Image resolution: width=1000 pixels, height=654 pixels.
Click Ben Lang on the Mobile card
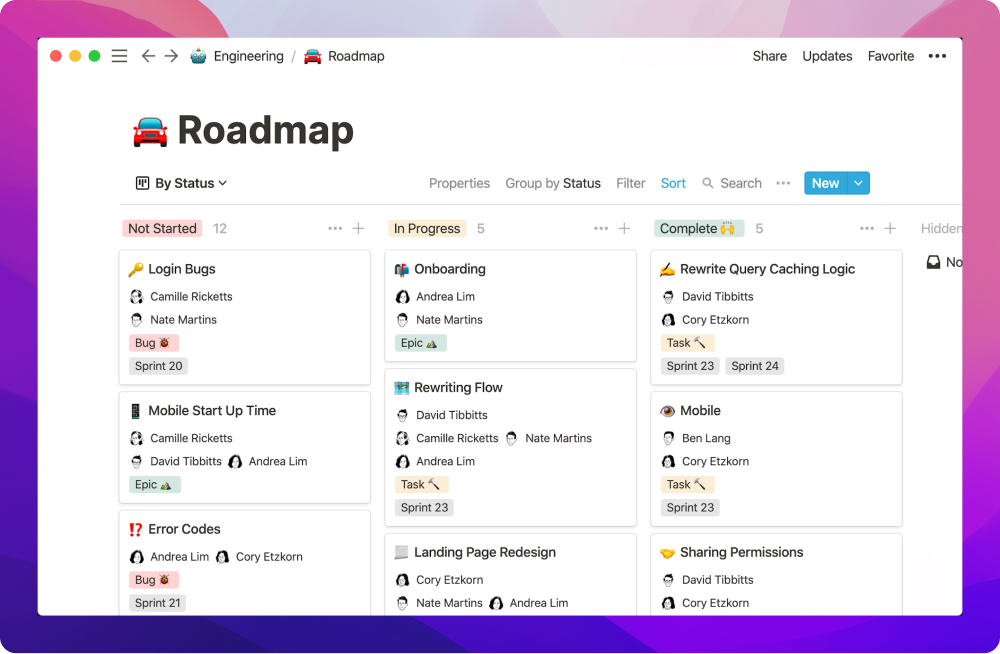click(x=706, y=438)
